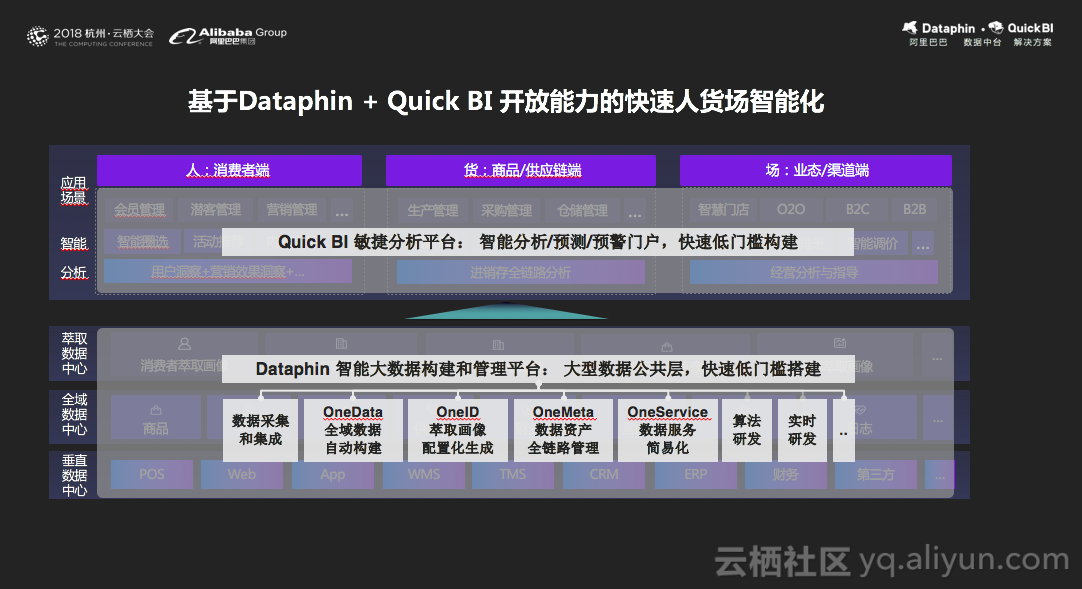
Task: Click the 实时研发 card
Action: pos(802,430)
